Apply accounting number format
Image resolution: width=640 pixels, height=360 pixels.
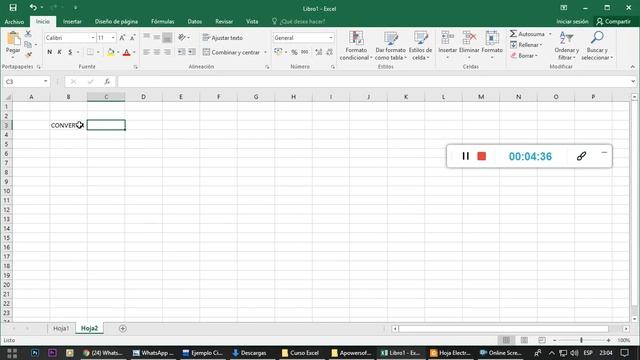278,52
